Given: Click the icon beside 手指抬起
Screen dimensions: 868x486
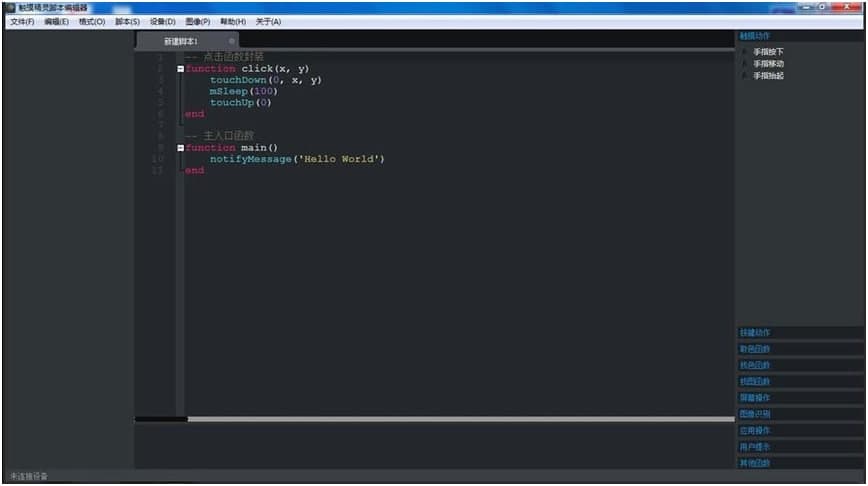Looking at the screenshot, I should (x=745, y=76).
